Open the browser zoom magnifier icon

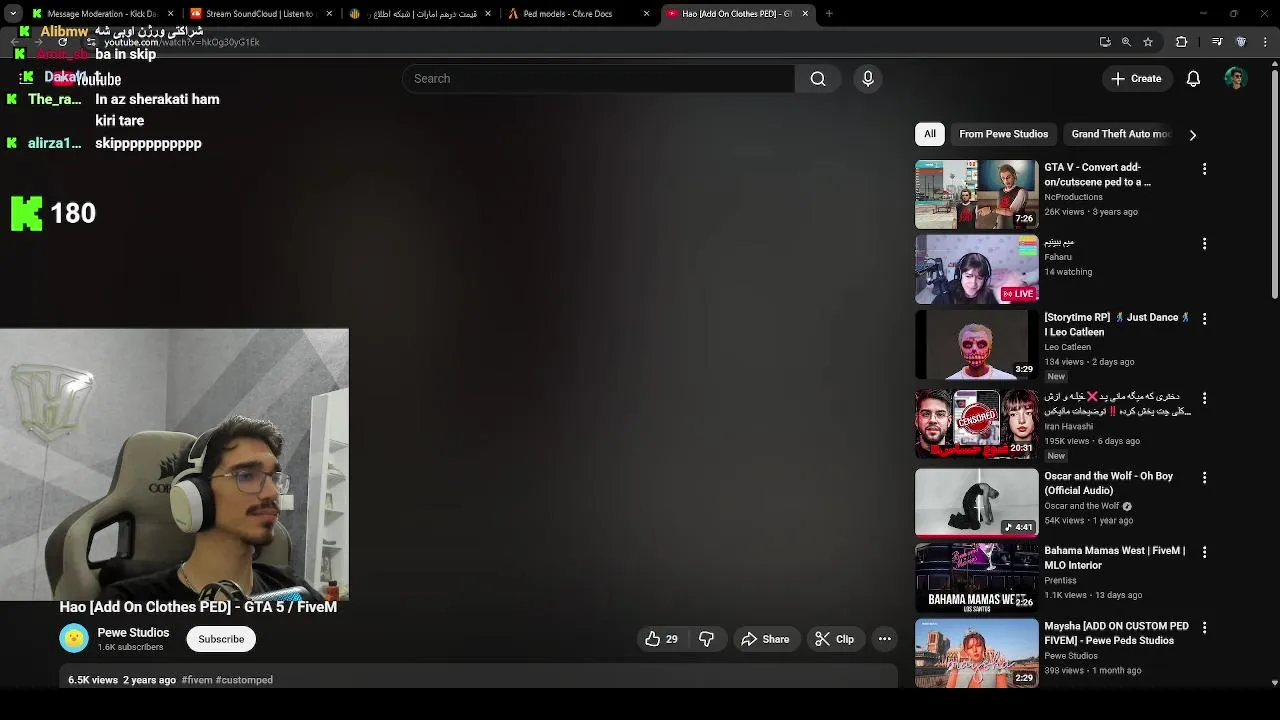pos(1126,42)
